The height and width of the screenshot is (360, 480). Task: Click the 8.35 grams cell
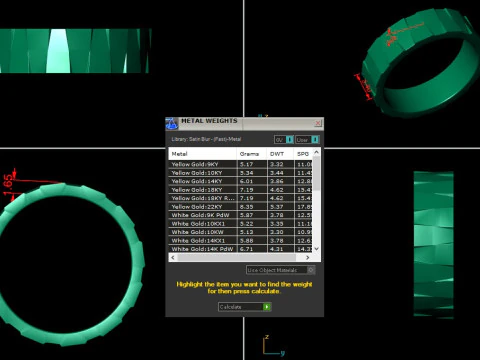[x=252, y=207]
